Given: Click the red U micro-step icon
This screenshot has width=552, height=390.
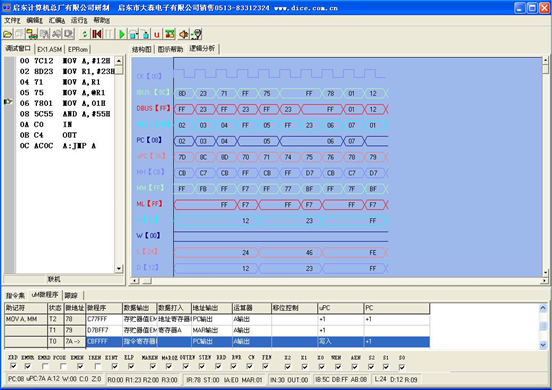Looking at the screenshot, I should click(x=157, y=34).
